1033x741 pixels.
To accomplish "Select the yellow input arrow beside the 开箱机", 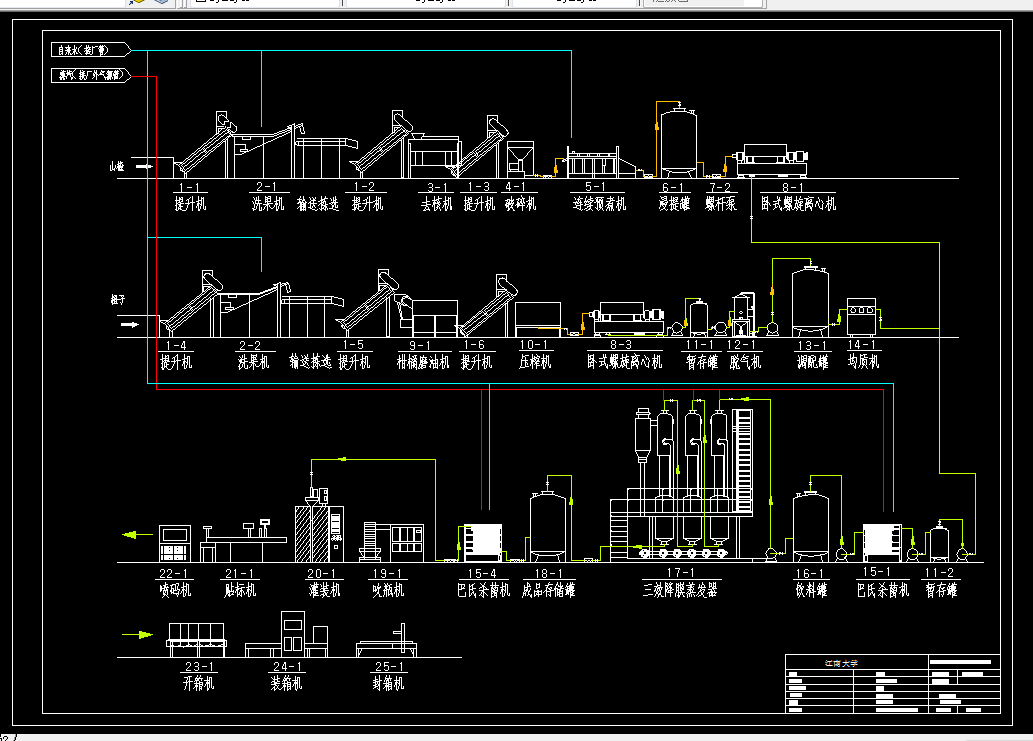I will click(138, 635).
